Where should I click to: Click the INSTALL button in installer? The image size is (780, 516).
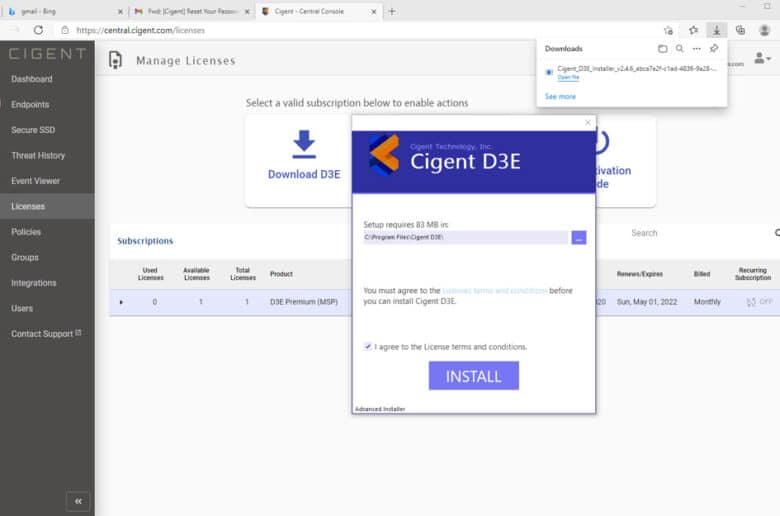(x=474, y=376)
